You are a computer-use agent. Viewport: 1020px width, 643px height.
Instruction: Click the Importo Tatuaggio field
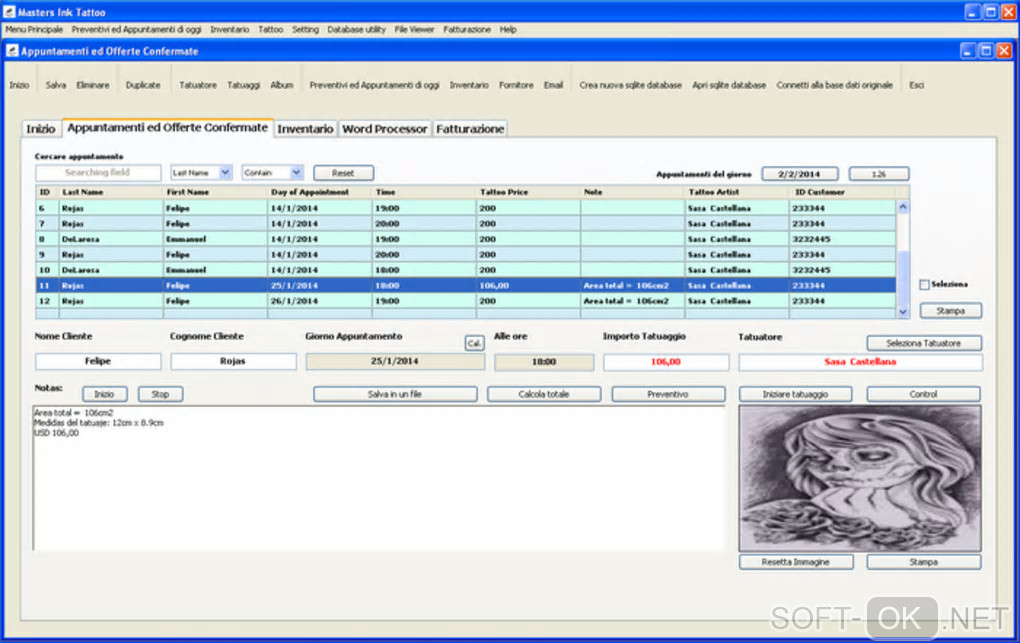tap(666, 362)
